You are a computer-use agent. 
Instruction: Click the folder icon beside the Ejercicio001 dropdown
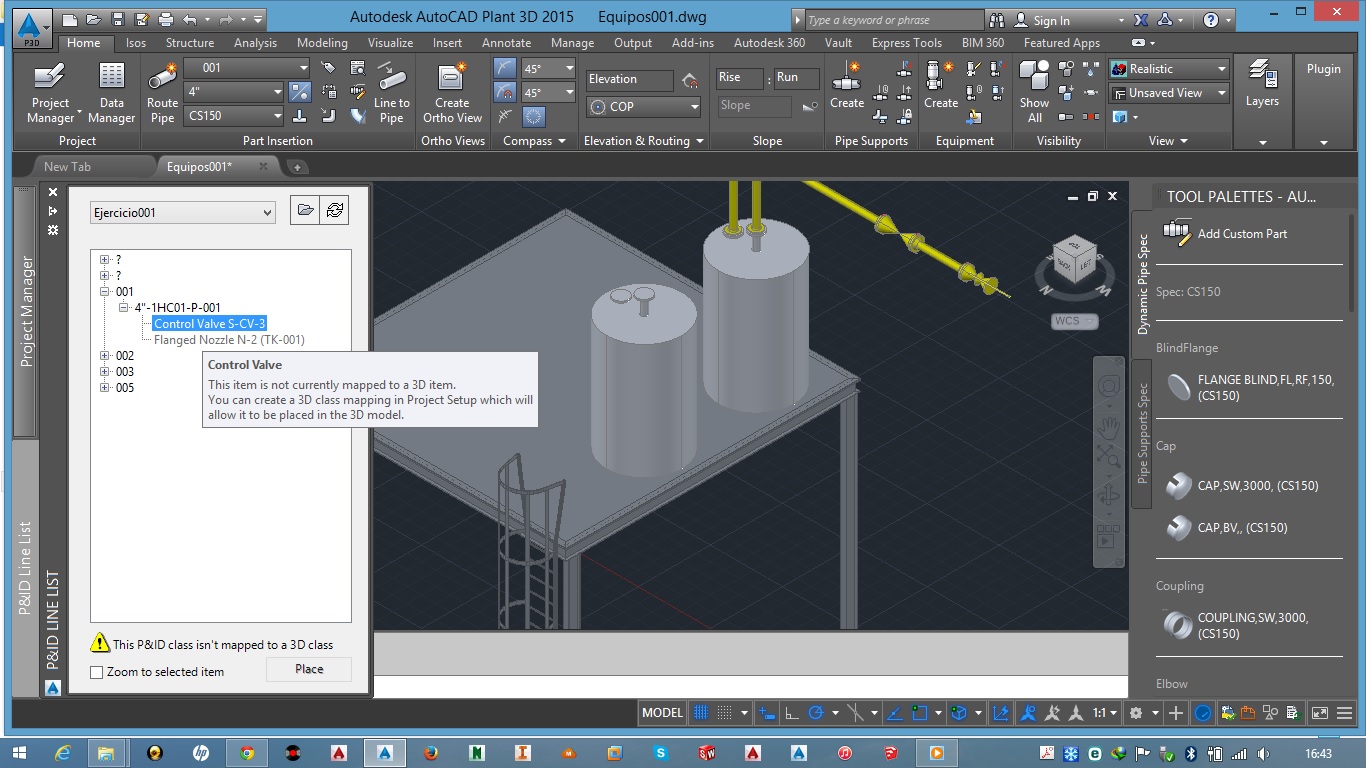pyautogui.click(x=306, y=210)
